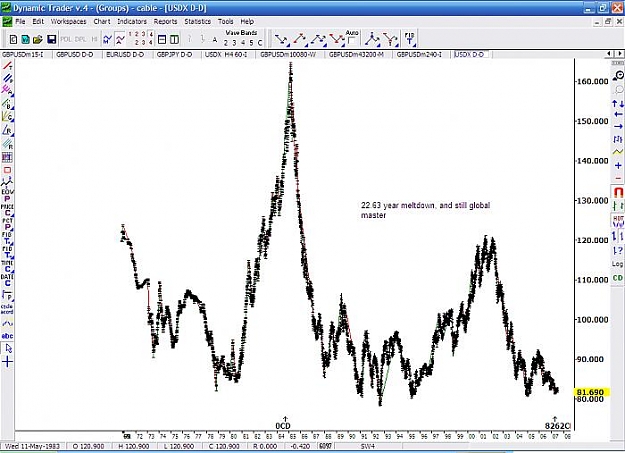
Task: Select the active USDX D-D tab
Action: pyautogui.click(x=469, y=54)
